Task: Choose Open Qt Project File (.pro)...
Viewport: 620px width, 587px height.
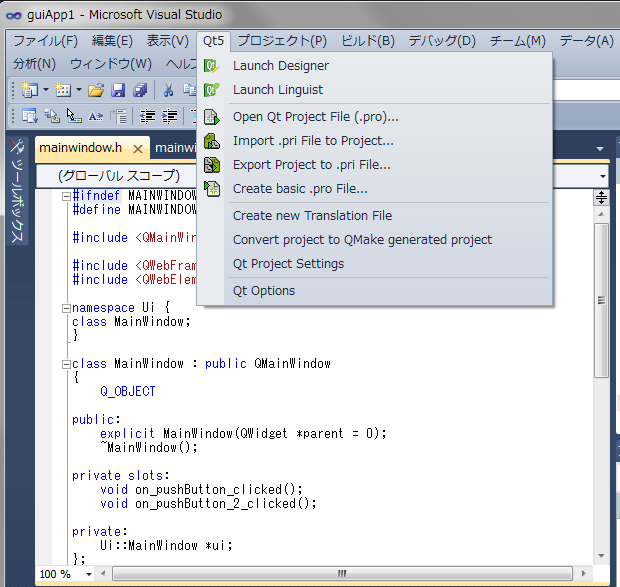Action: click(315, 116)
